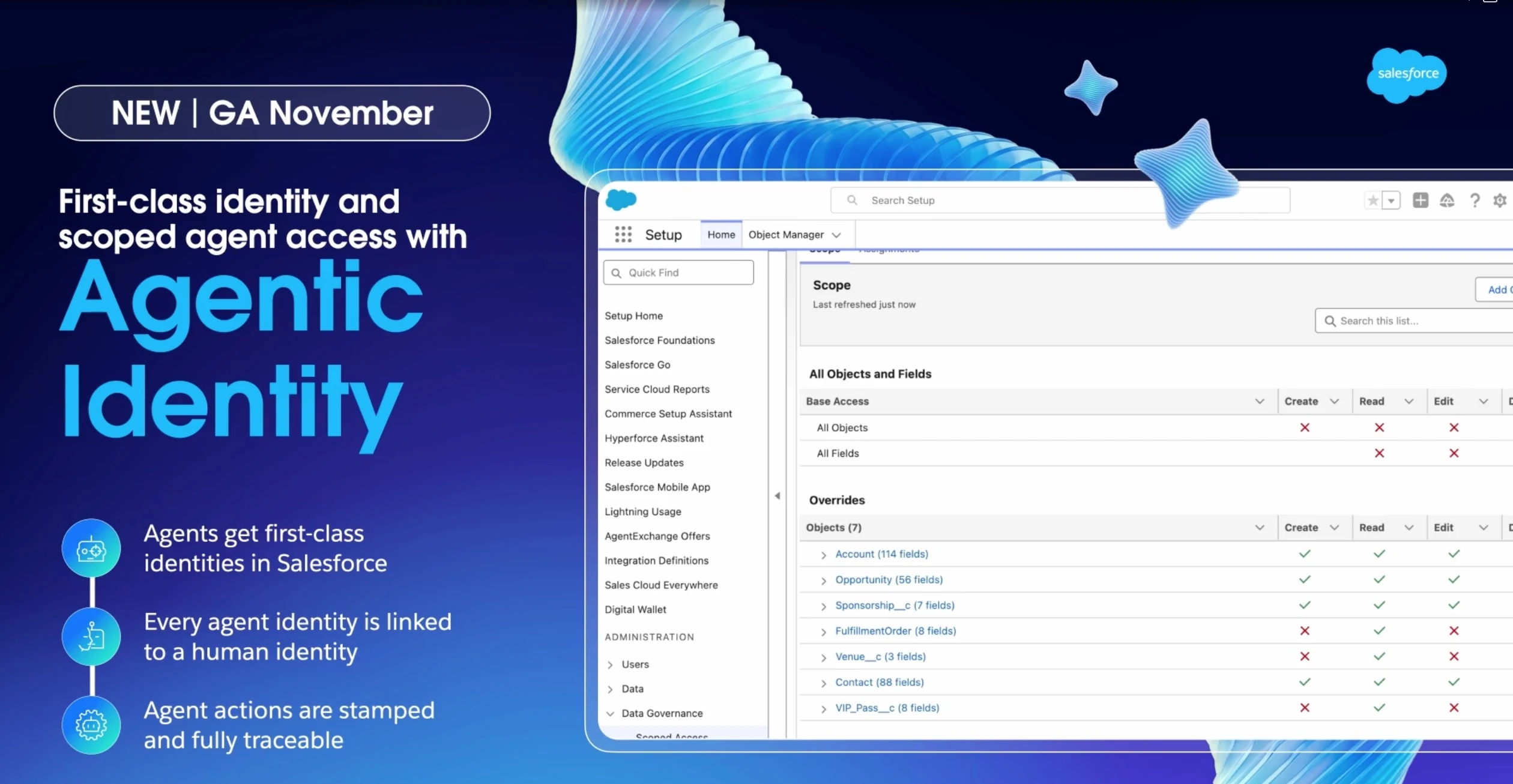Open the Favorites list dropdown arrow

tap(1391, 201)
